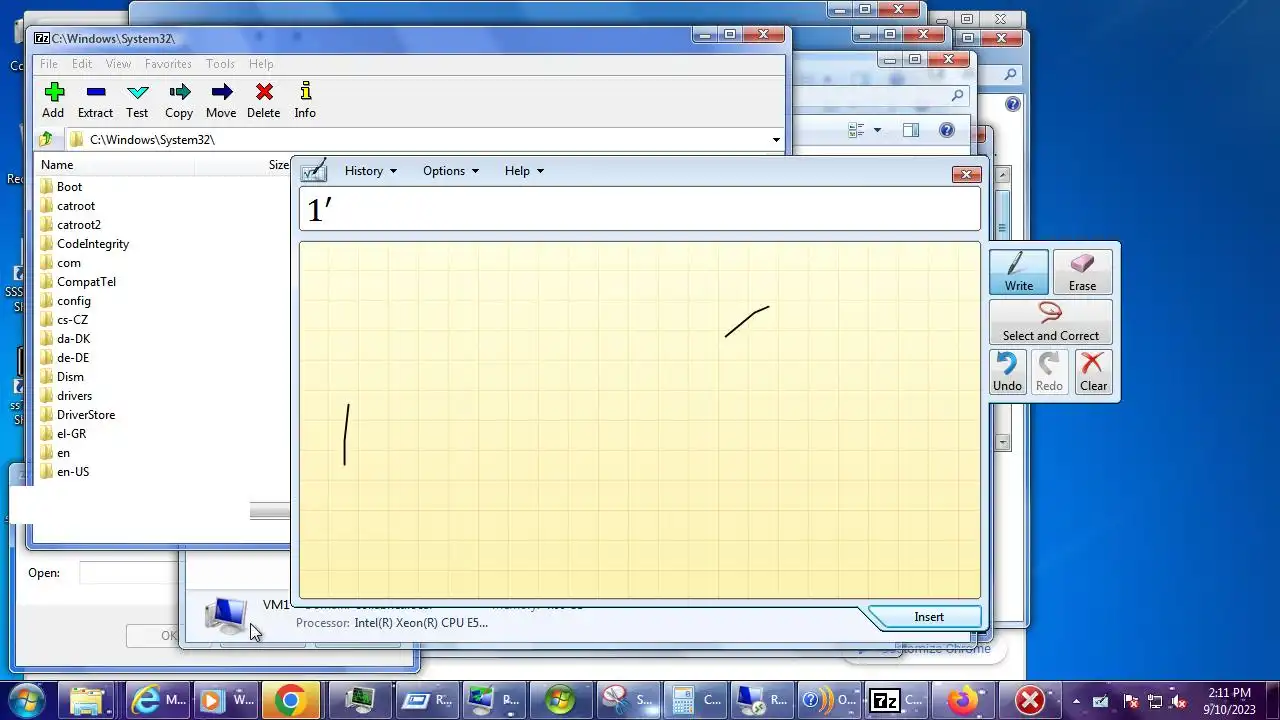
Task: Expand the 7-Zip address path dropdown
Action: (776, 140)
